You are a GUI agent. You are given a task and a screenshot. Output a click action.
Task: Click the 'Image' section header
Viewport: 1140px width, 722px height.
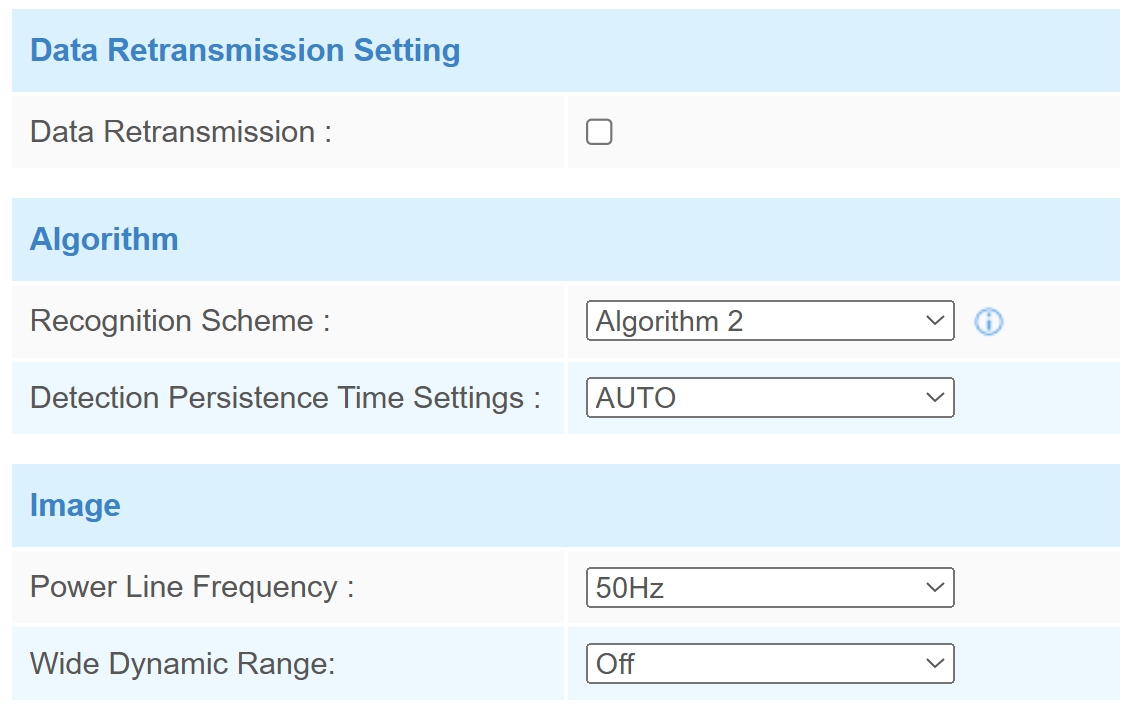click(75, 505)
